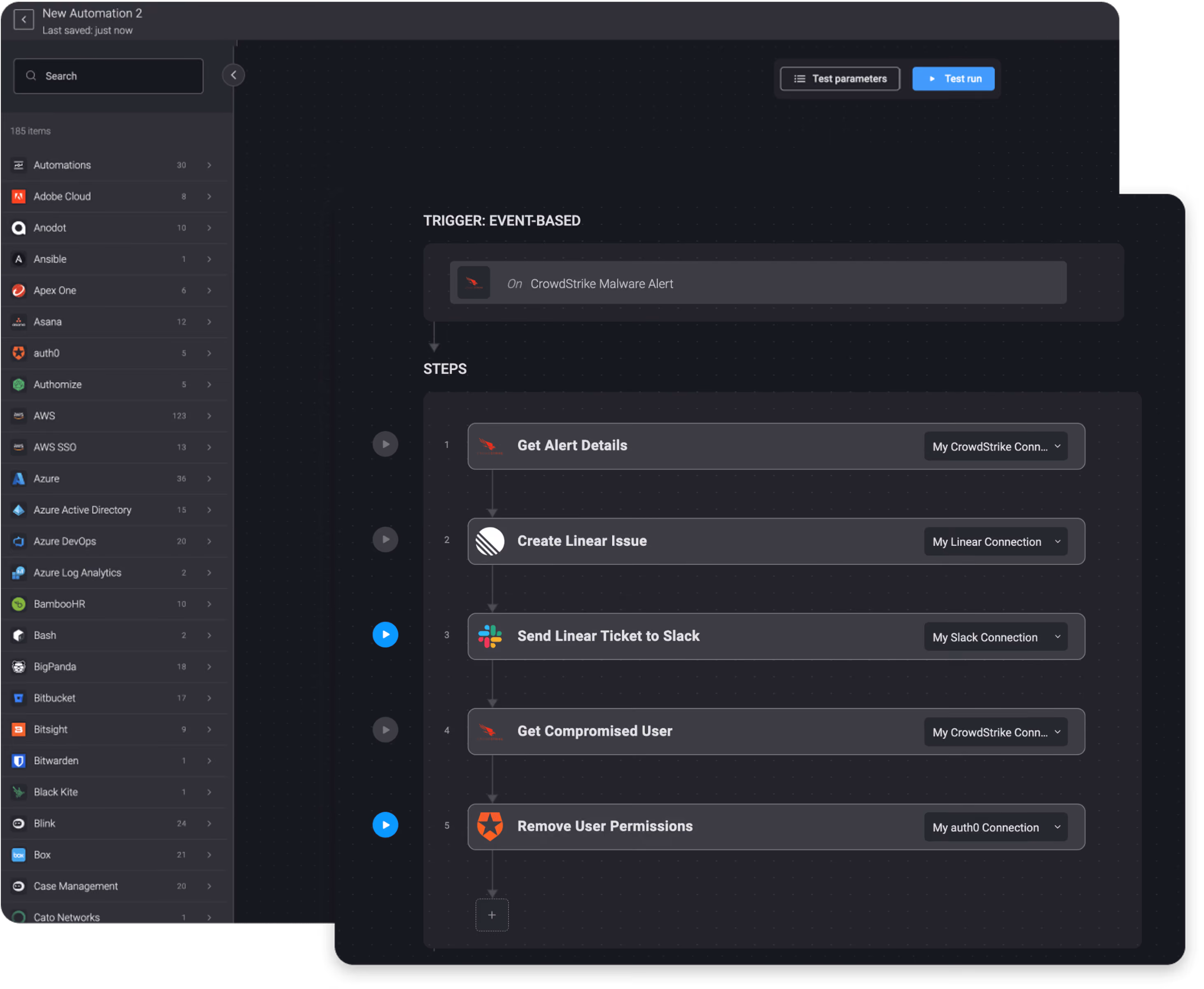The width and height of the screenshot is (1204, 989).
Task: Click the Azure icon
Action: tap(19, 479)
